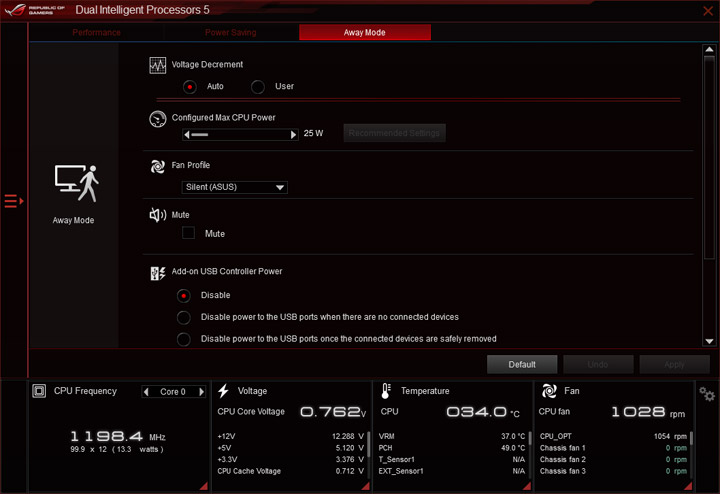Click the scrollbar down arrow
The image size is (720, 494).
tap(709, 341)
